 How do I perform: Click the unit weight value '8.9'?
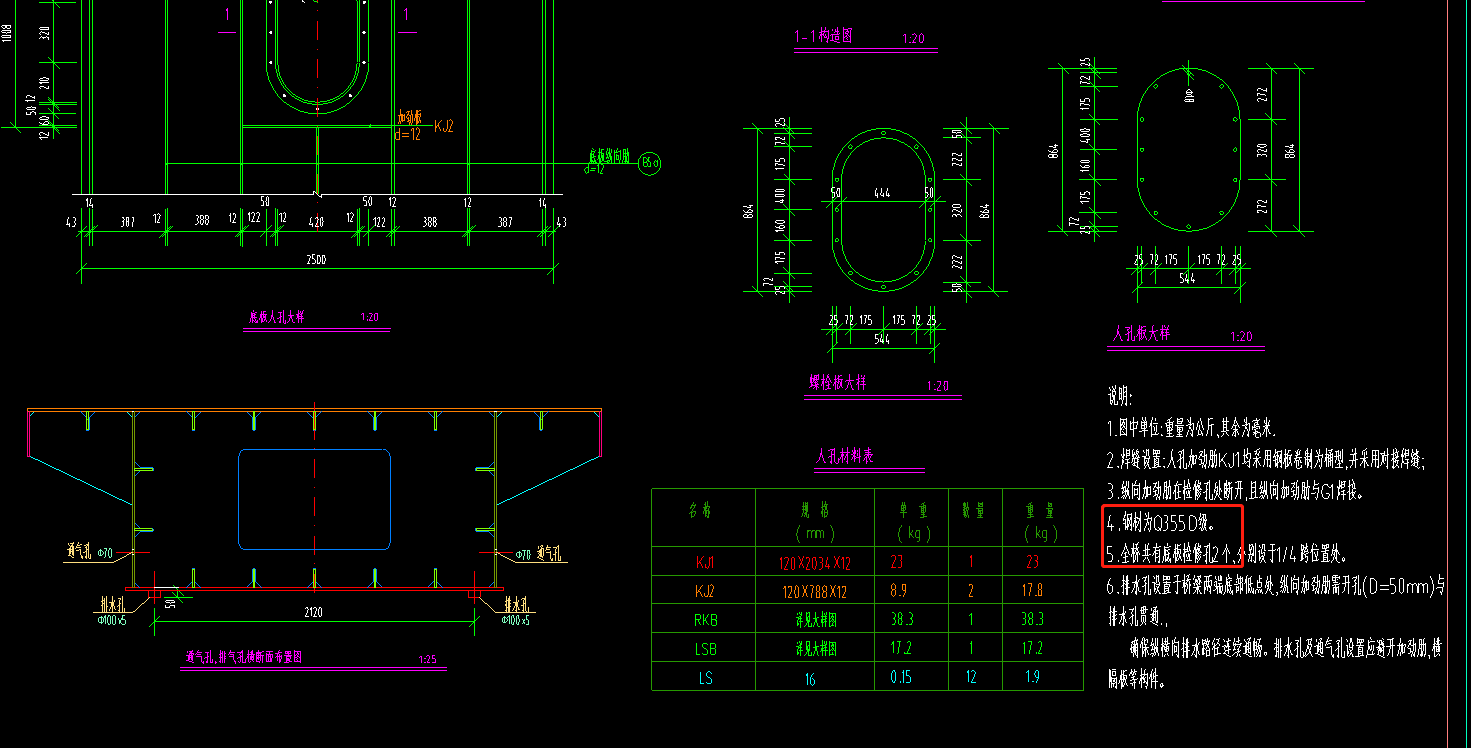[898, 591]
